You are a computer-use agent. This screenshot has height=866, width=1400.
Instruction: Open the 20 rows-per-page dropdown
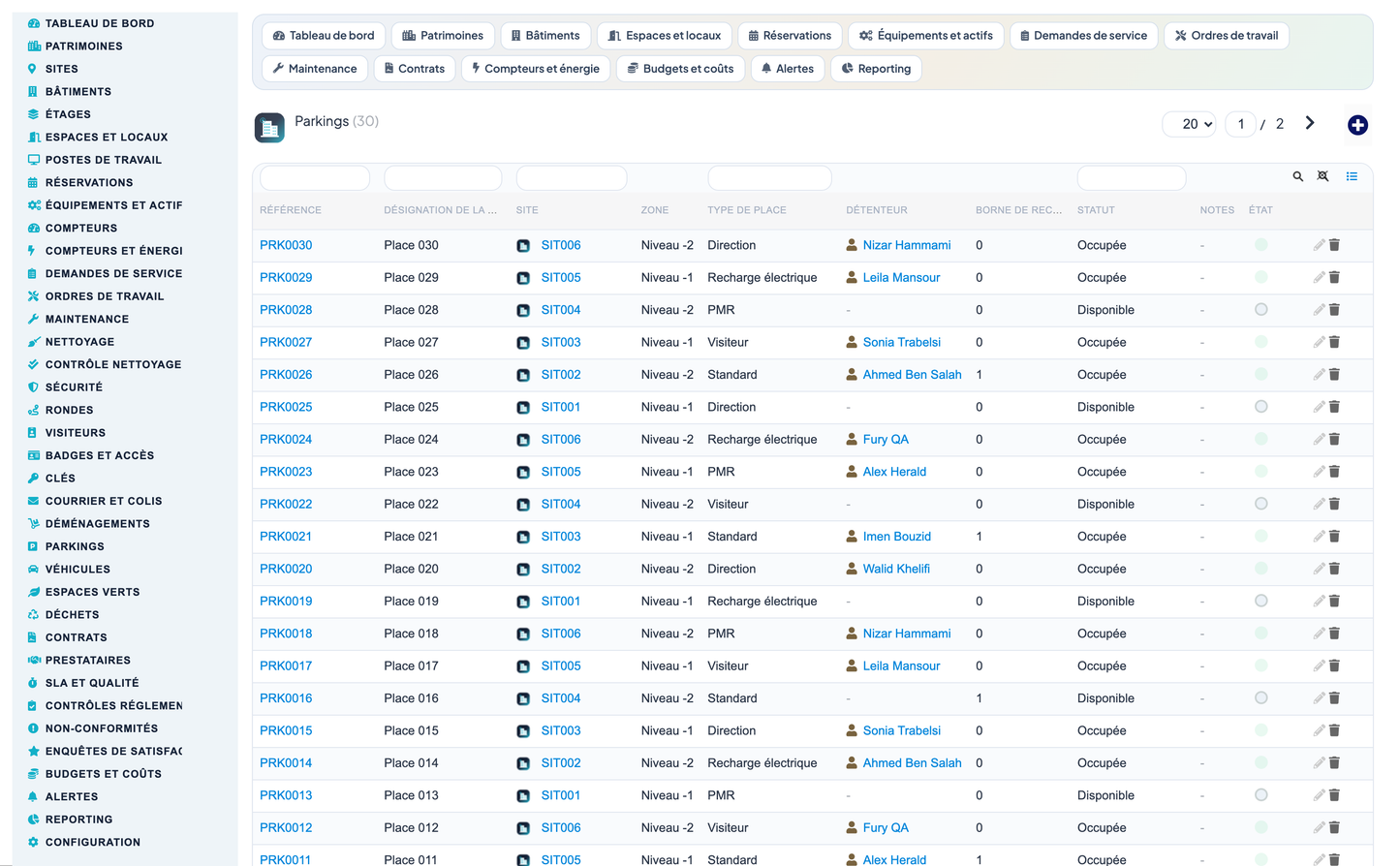(1189, 124)
